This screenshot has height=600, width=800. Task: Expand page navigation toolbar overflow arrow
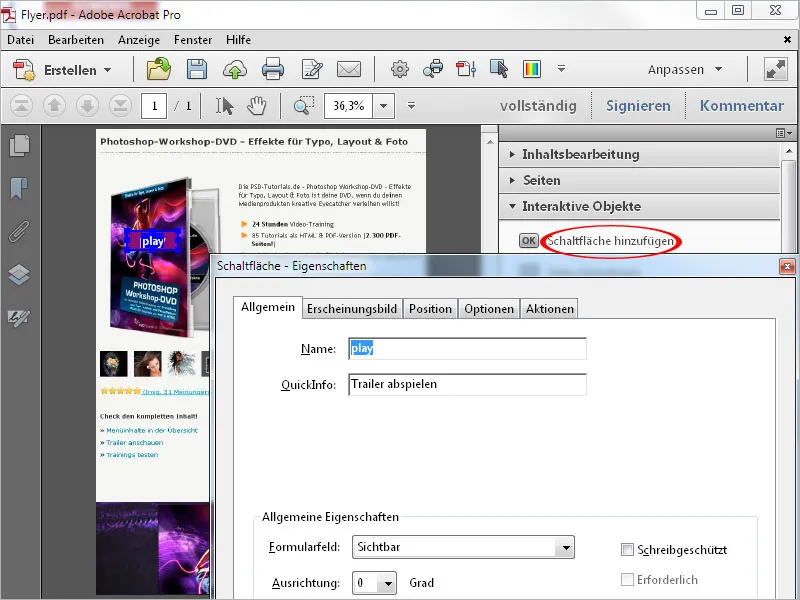click(411, 106)
